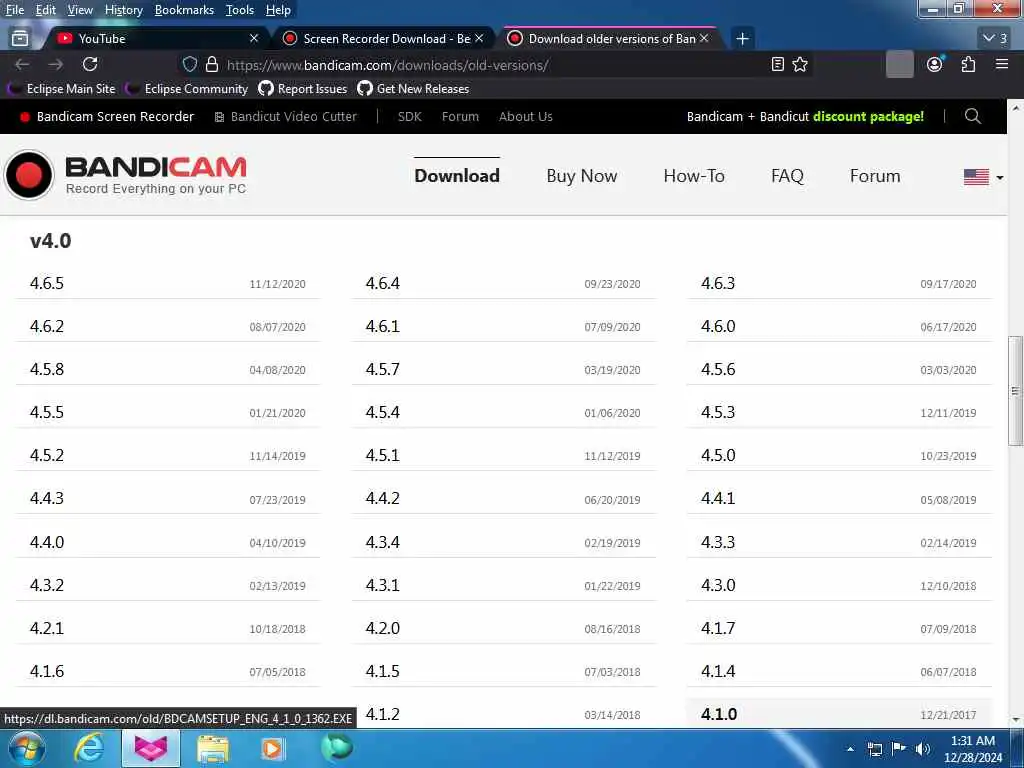Open How-To navigation item
The height and width of the screenshot is (768, 1024).
pos(694,176)
